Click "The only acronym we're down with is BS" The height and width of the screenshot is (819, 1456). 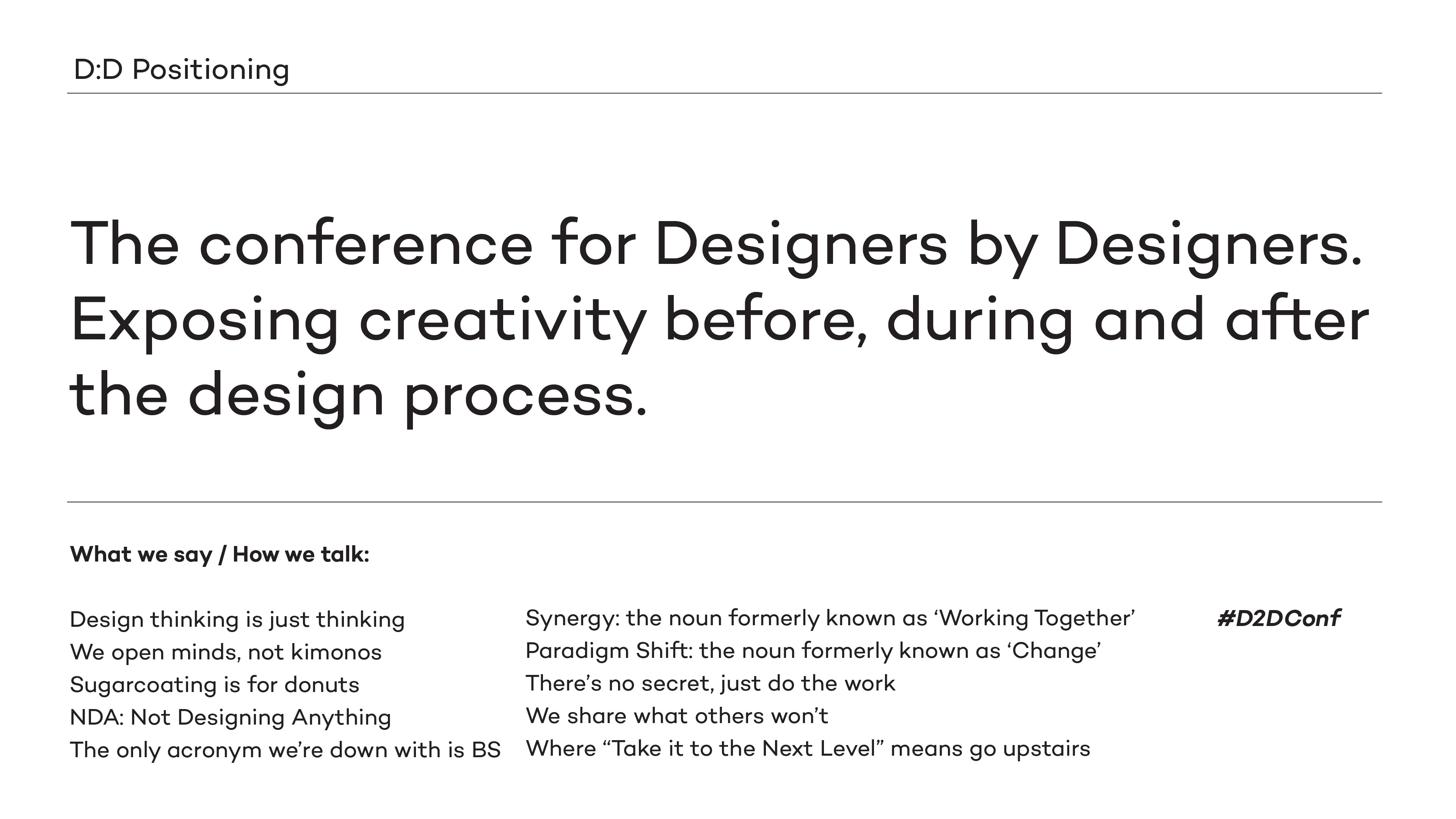coord(286,751)
